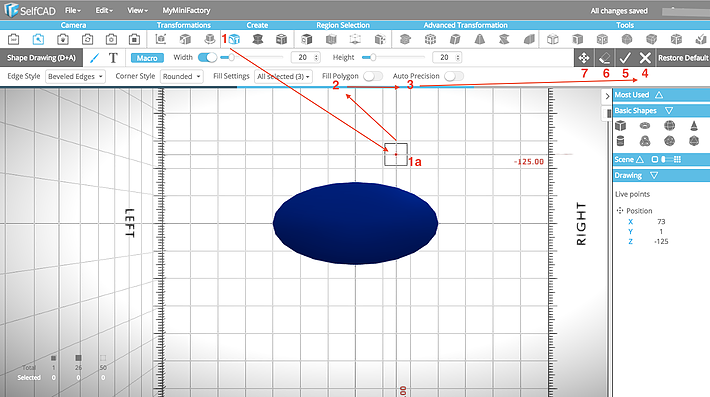Open the Edit menu
The width and height of the screenshot is (710, 397).
click(x=104, y=10)
